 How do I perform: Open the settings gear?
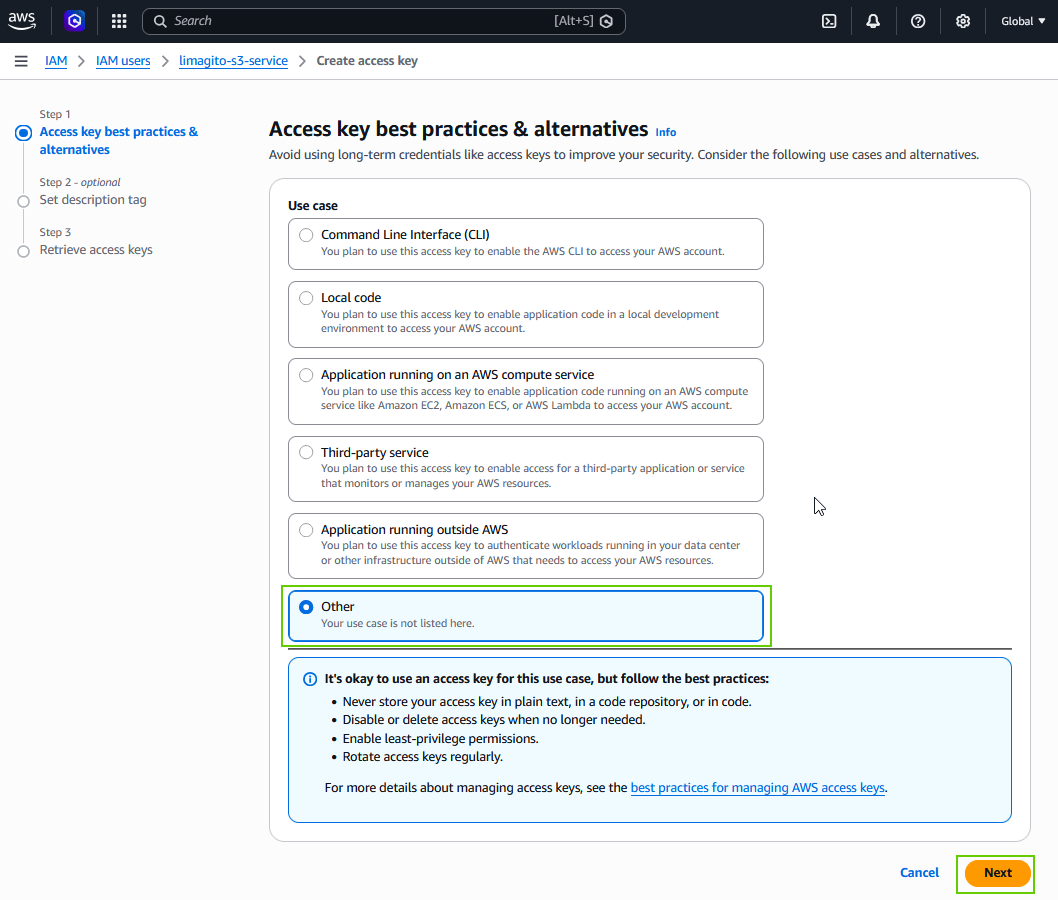point(963,21)
